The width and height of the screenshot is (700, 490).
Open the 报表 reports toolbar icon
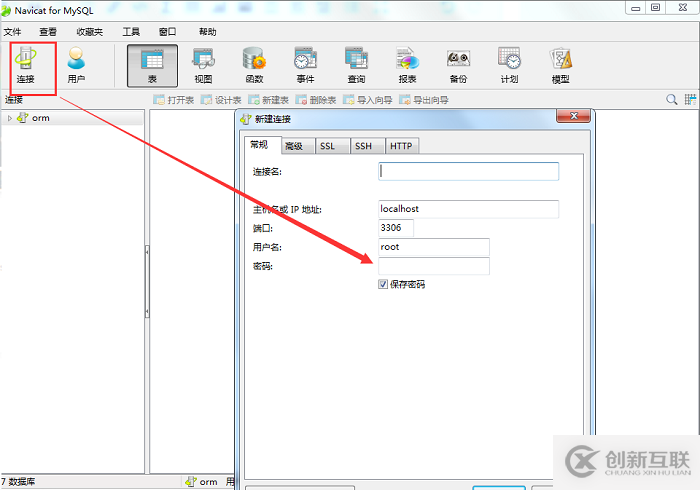pos(407,66)
